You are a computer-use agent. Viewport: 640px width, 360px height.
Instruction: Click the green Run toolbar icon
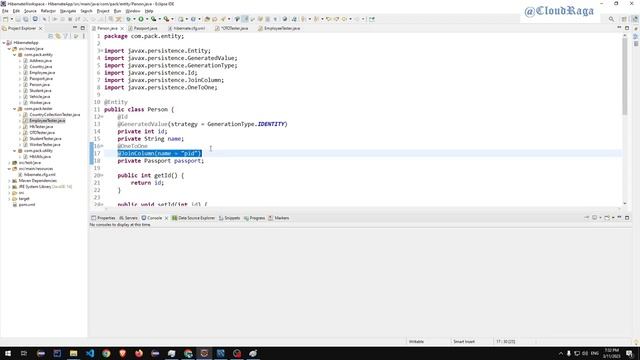tap(141, 19)
